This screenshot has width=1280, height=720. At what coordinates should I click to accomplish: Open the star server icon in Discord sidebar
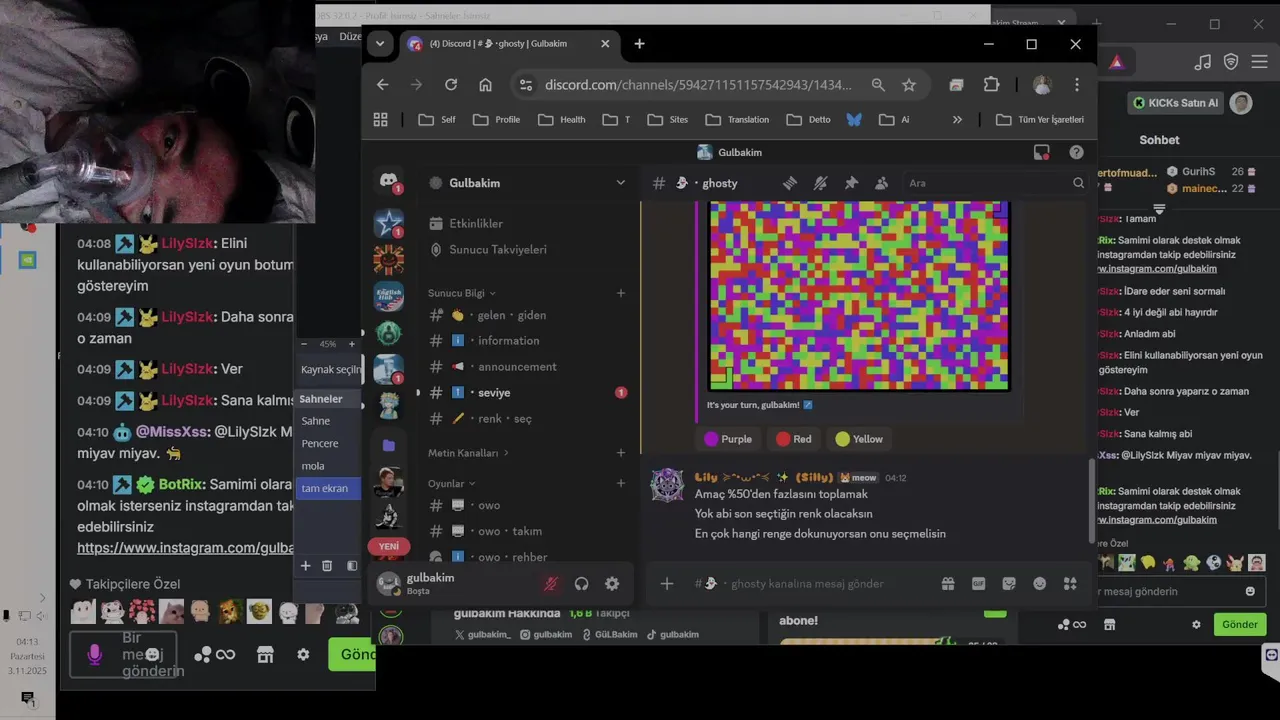[x=389, y=223]
